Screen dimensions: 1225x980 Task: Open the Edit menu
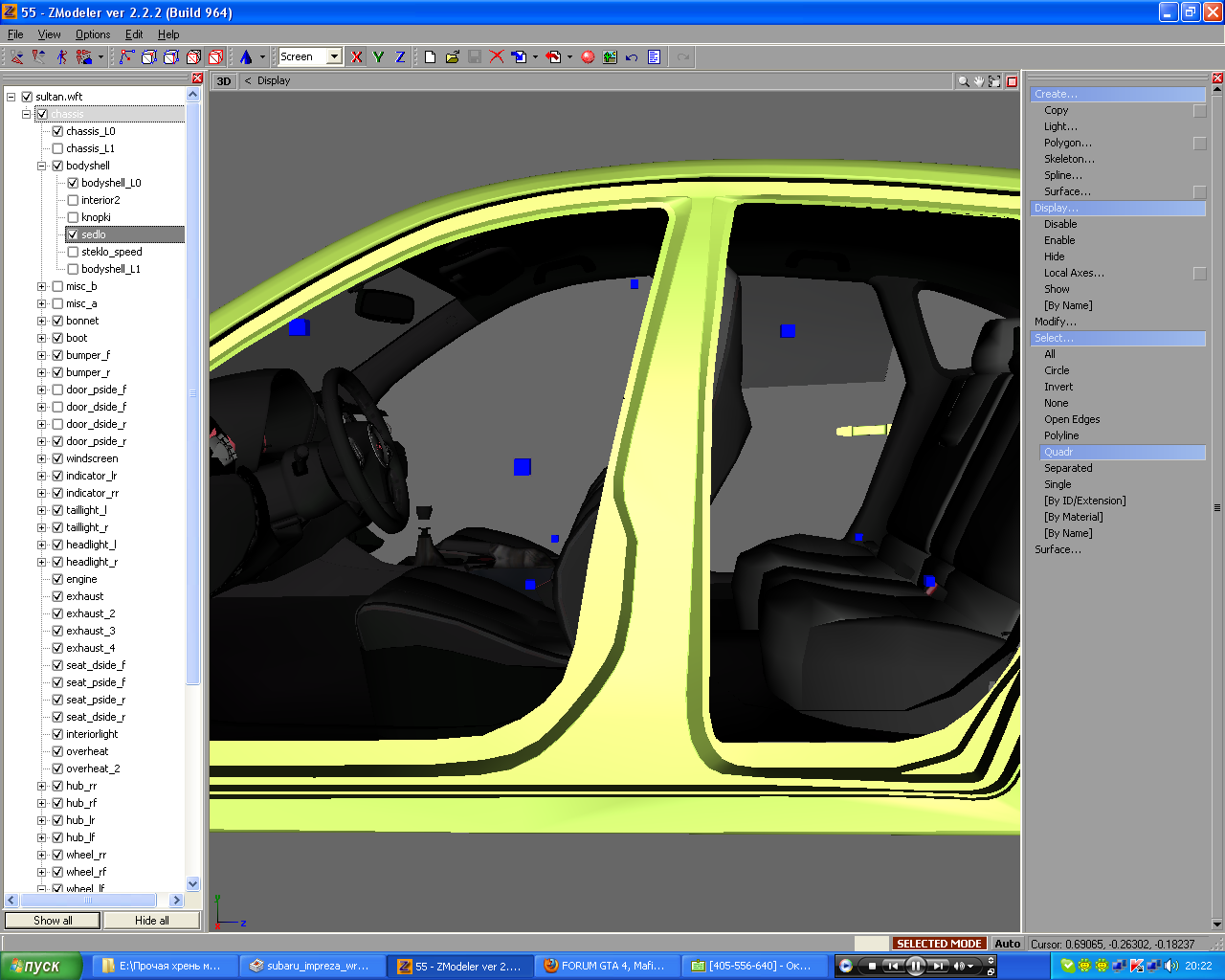134,34
